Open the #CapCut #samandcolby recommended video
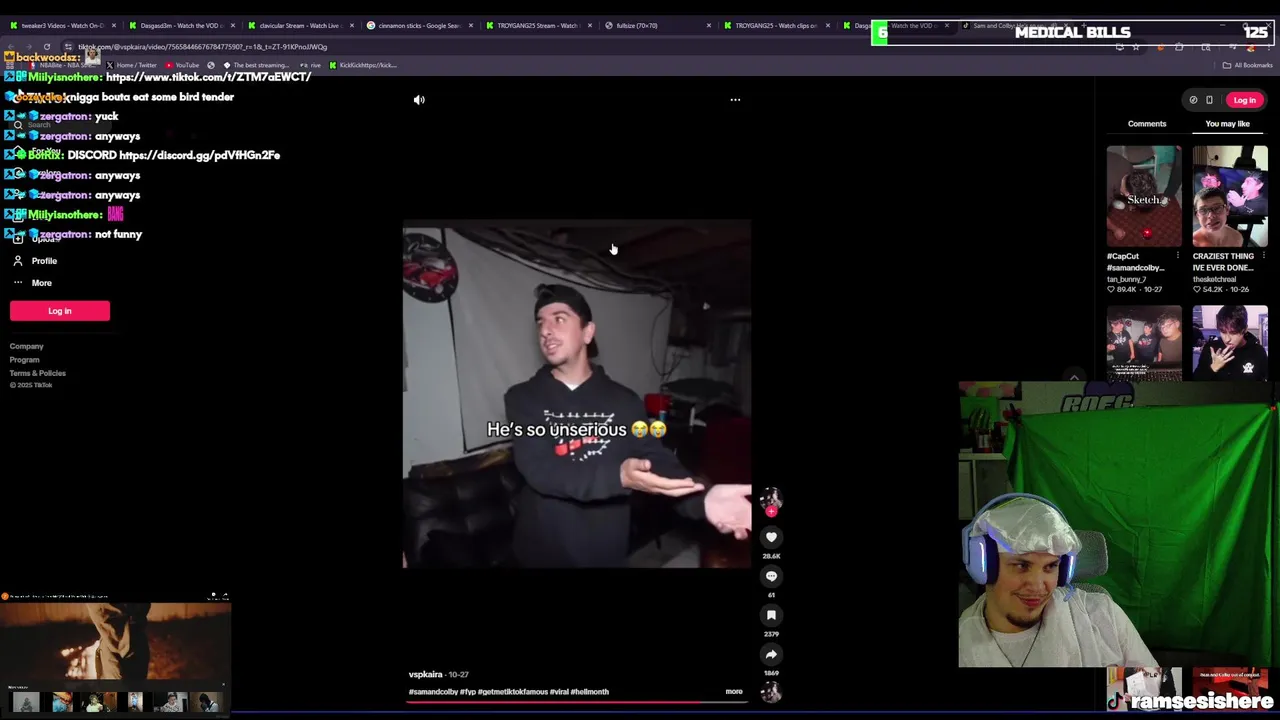 coord(1143,196)
